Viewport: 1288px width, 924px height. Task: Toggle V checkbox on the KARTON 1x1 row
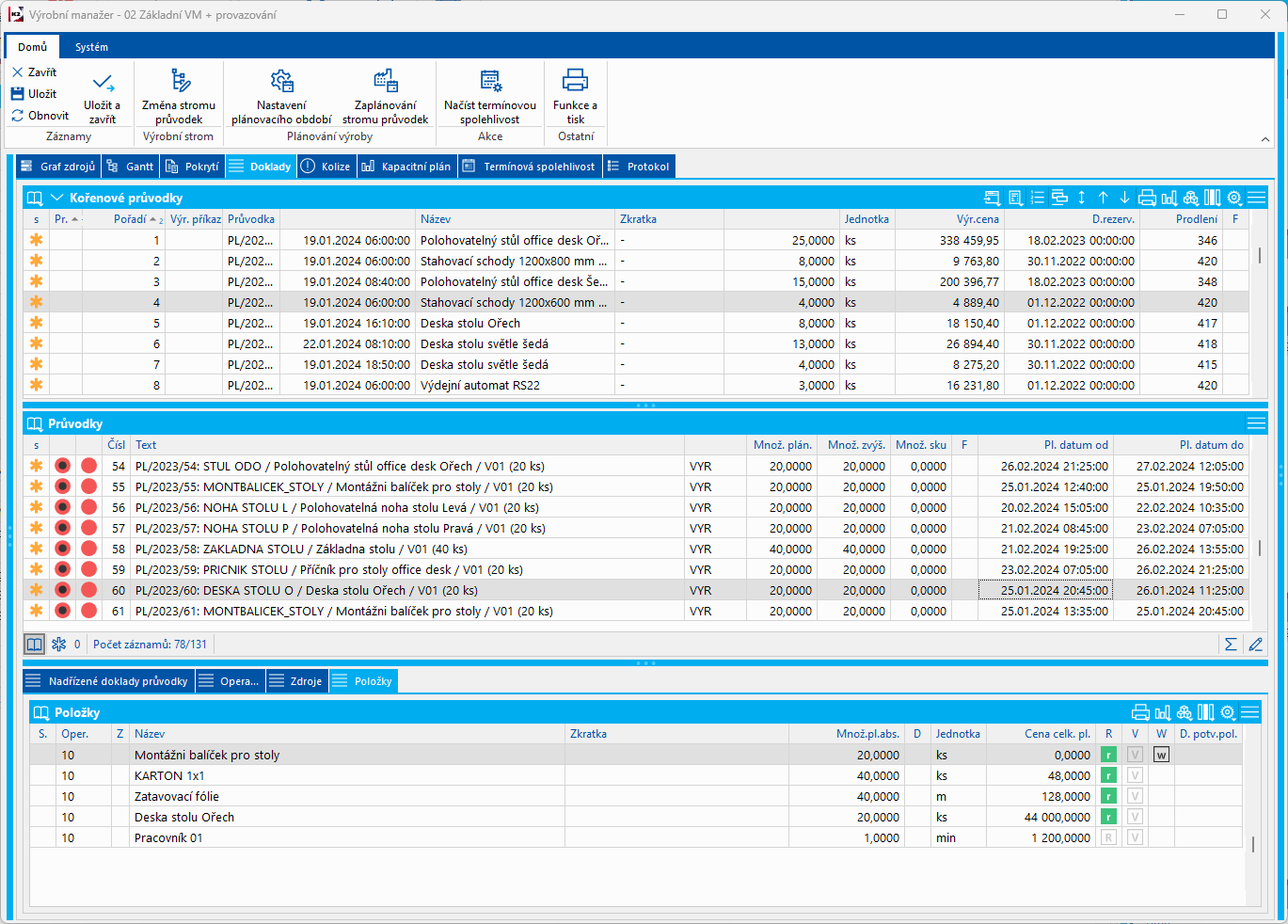coord(1135,775)
